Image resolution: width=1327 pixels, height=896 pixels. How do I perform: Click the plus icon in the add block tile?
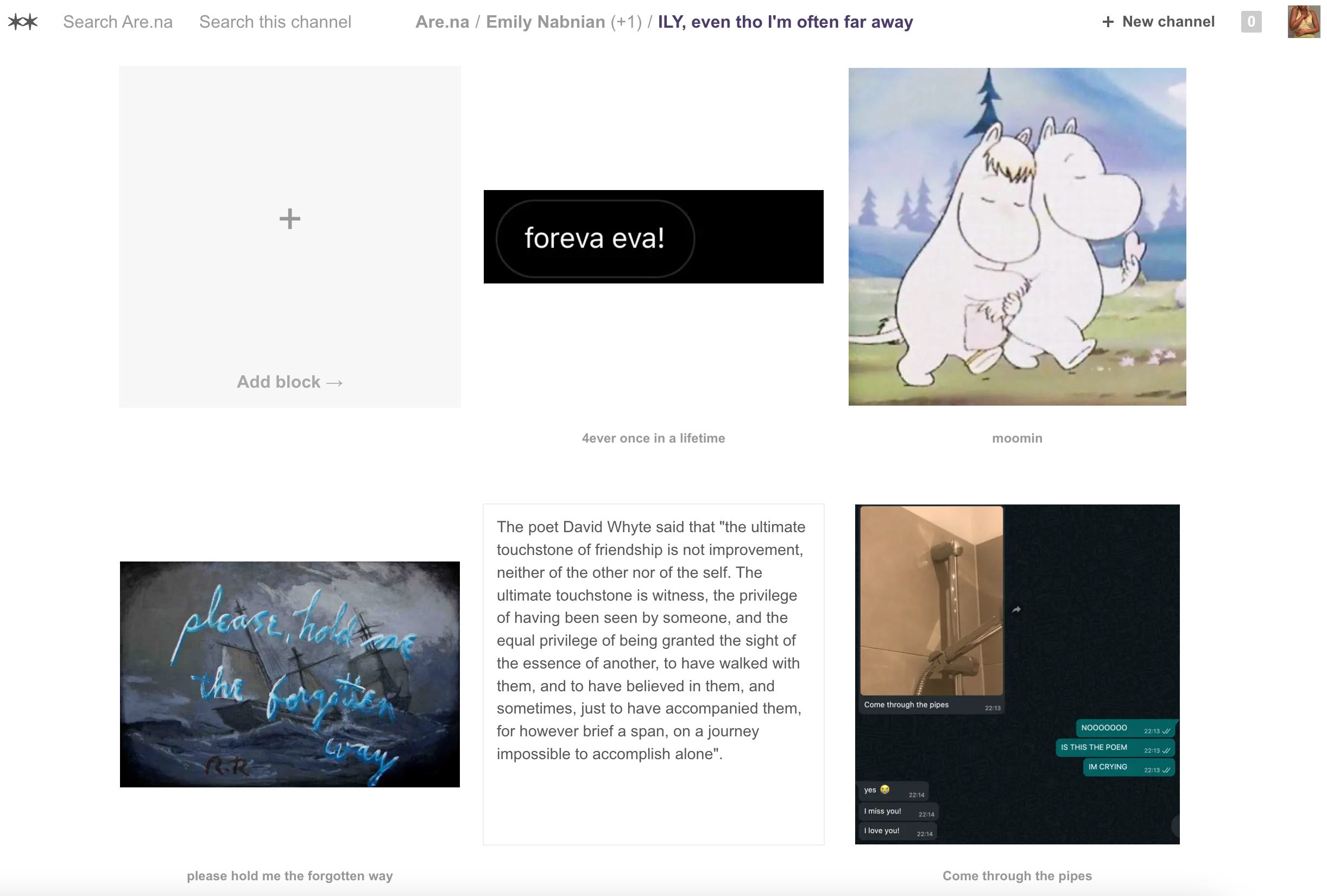(289, 219)
